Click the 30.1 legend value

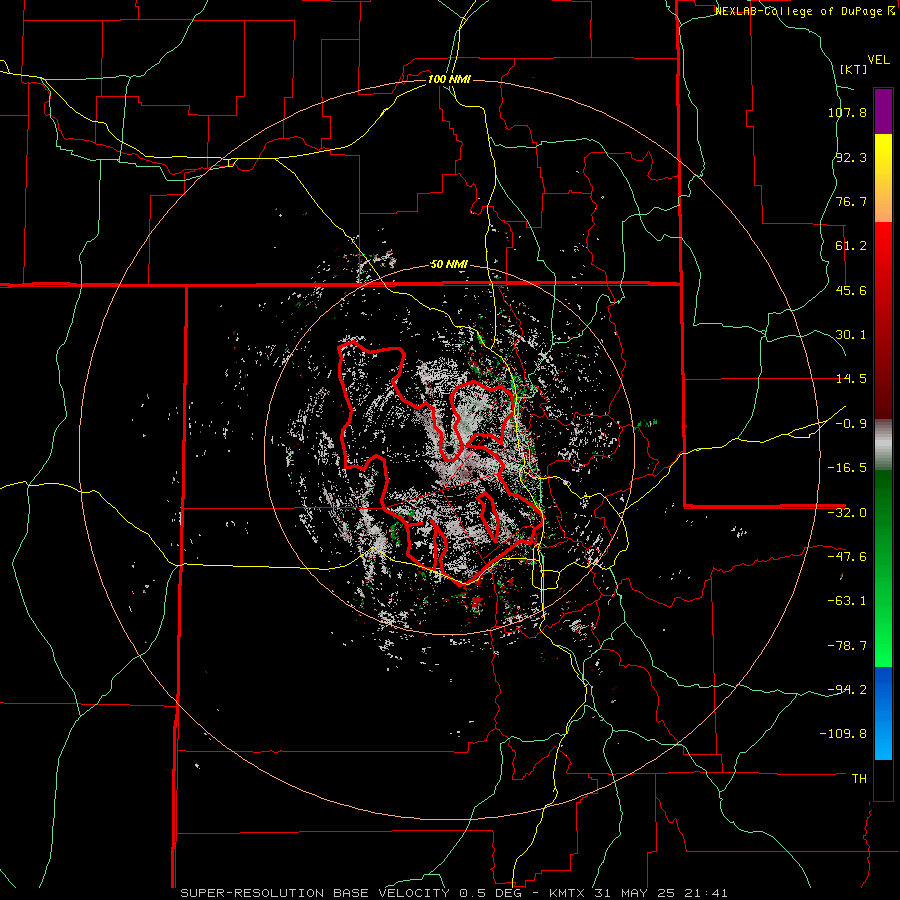(x=851, y=335)
